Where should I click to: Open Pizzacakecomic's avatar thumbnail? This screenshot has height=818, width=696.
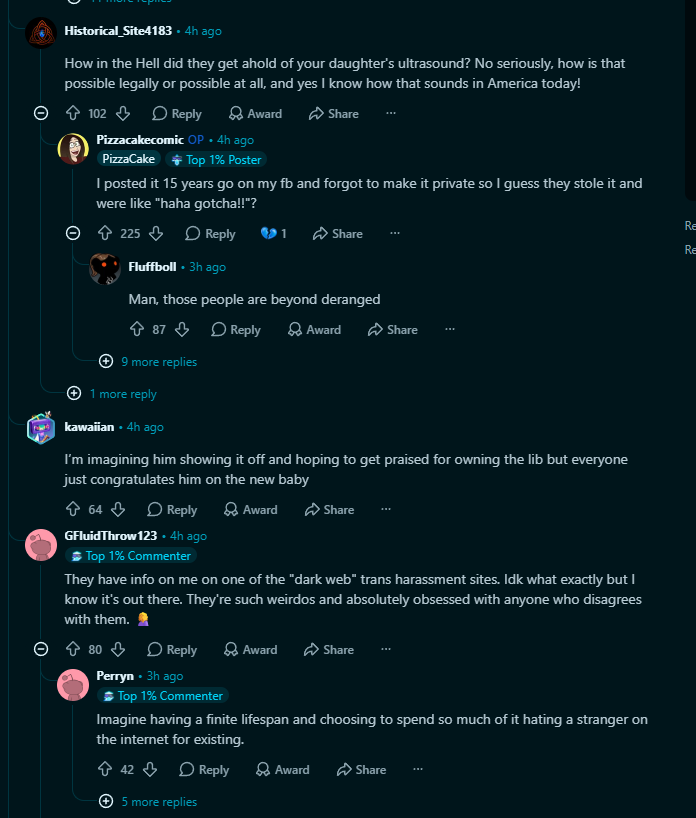tap(73, 149)
